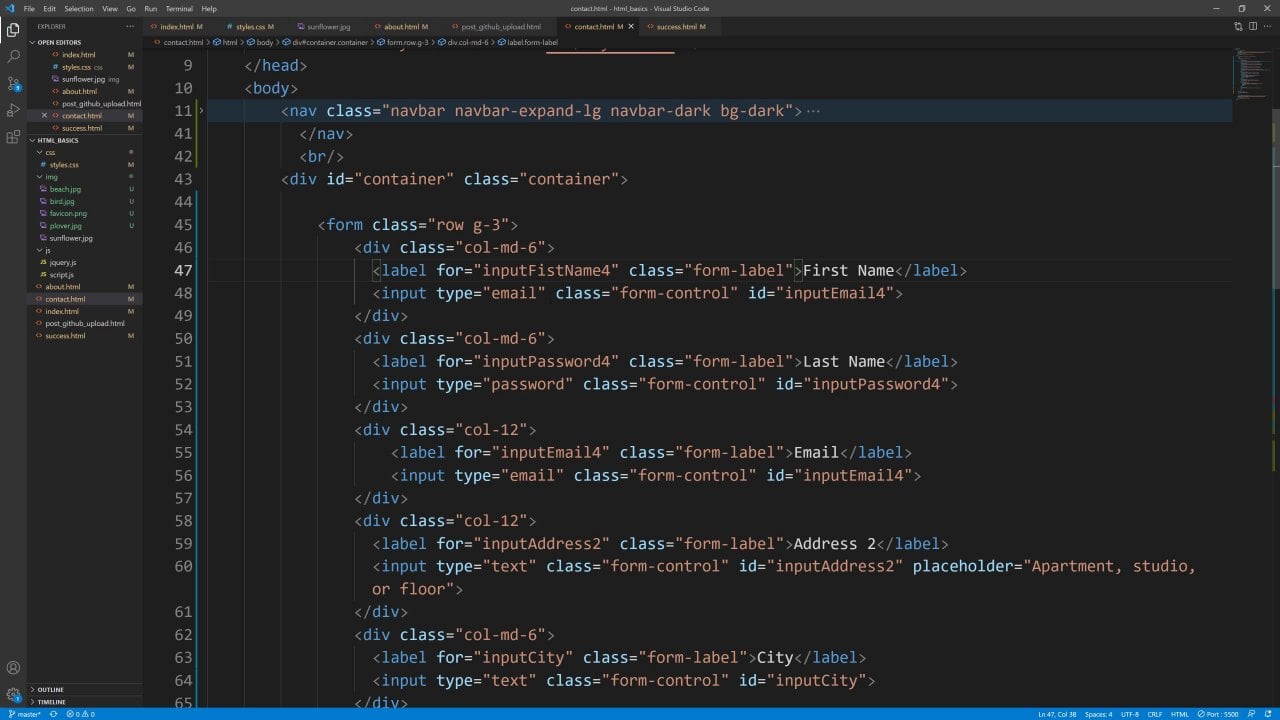Viewport: 1280px width, 720px height.
Task: Open the Extensions view
Action: tap(13, 137)
